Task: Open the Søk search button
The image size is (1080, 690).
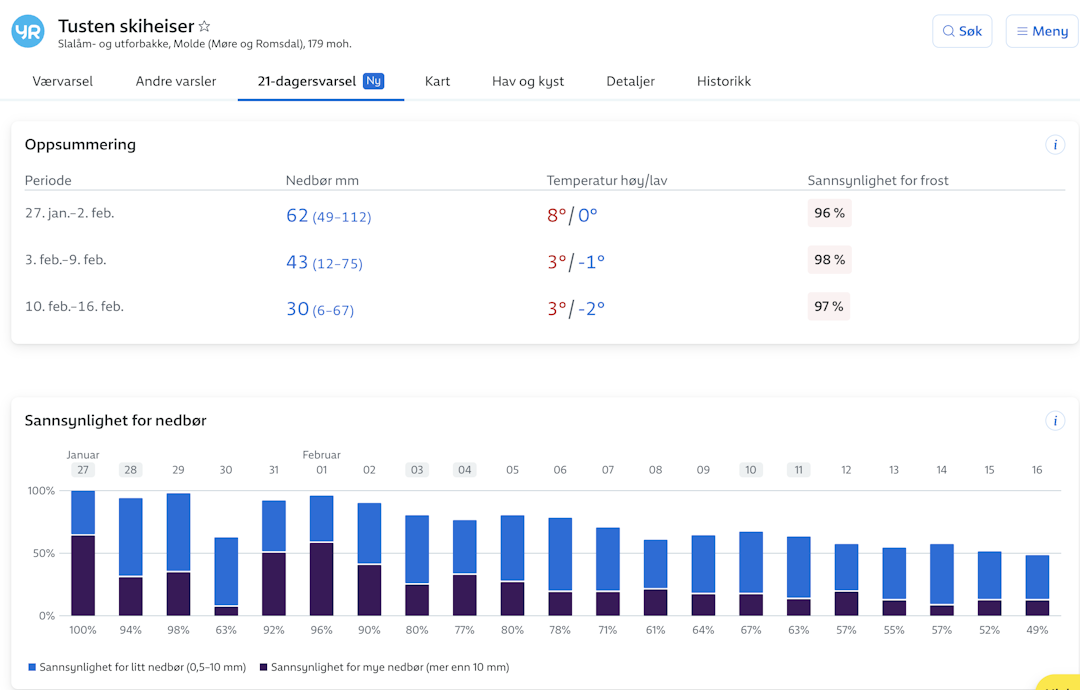Action: [x=961, y=31]
